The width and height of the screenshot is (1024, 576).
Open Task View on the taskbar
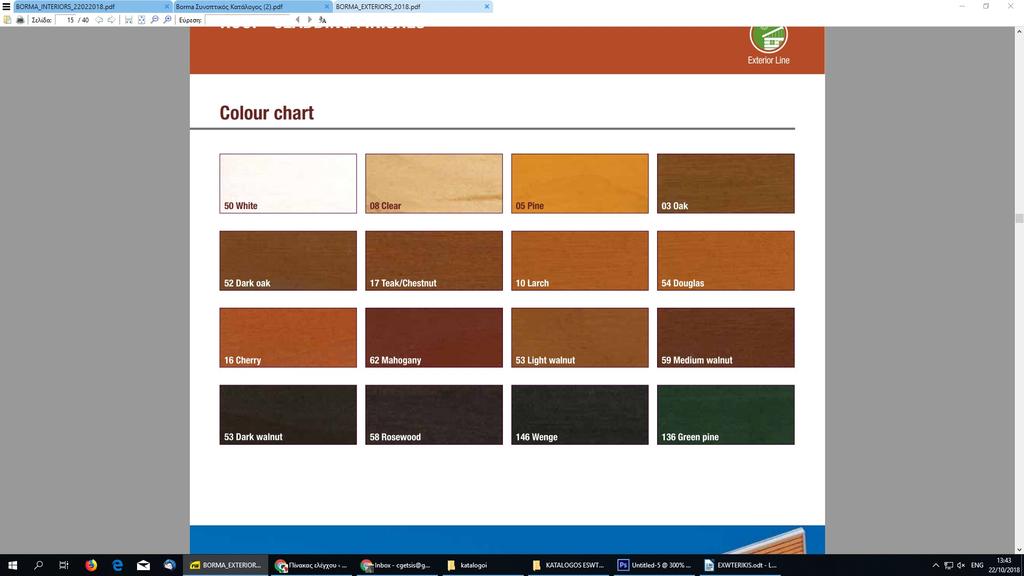click(x=64, y=566)
